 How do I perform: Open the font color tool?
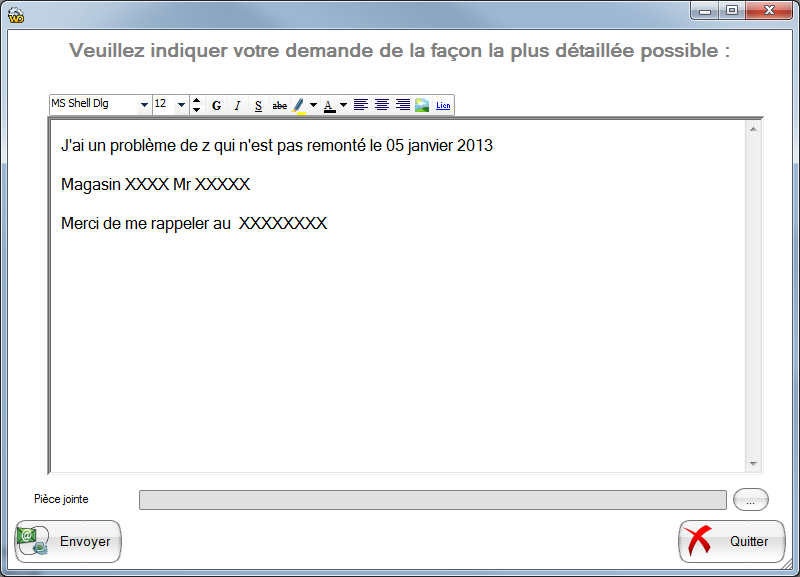328,104
